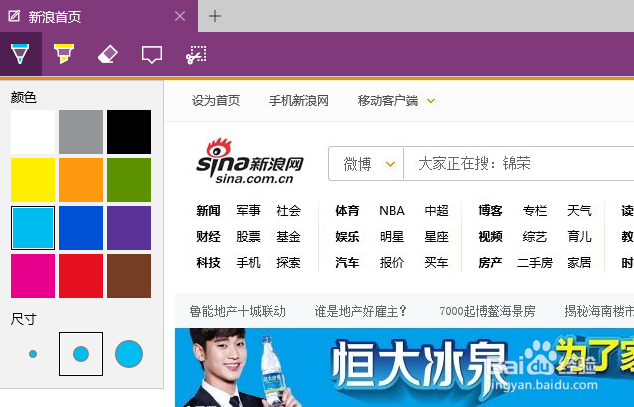The width and height of the screenshot is (634, 407).
Task: Click the search input field 大家正在搜
Action: point(519,164)
